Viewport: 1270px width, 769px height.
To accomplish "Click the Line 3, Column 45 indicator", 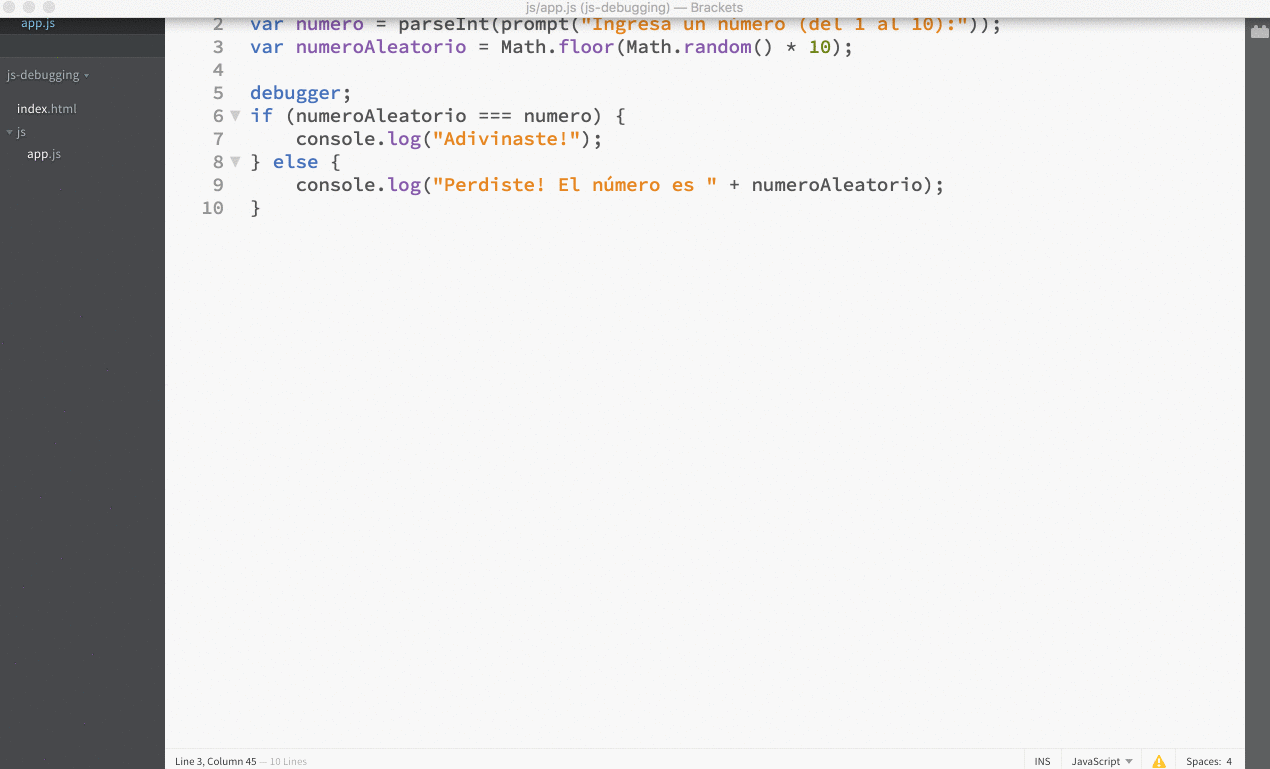I will click(x=215, y=761).
